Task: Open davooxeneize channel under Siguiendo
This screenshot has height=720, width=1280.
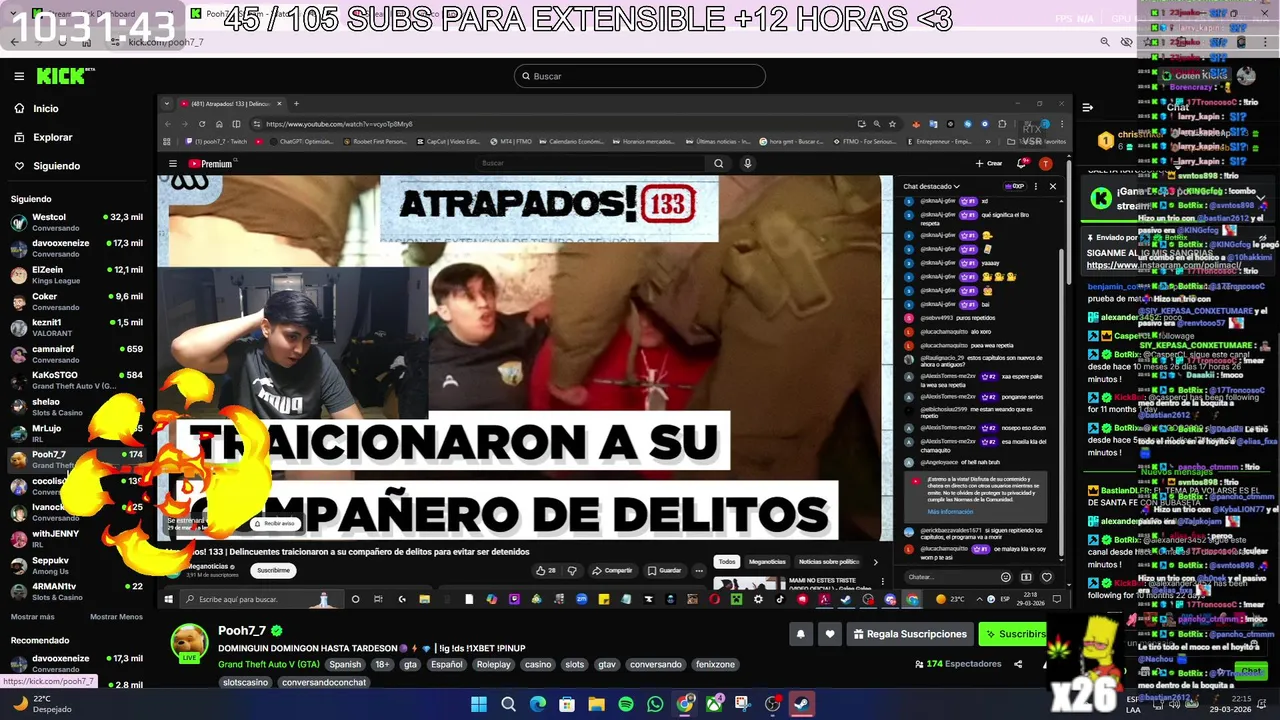Action: point(76,248)
